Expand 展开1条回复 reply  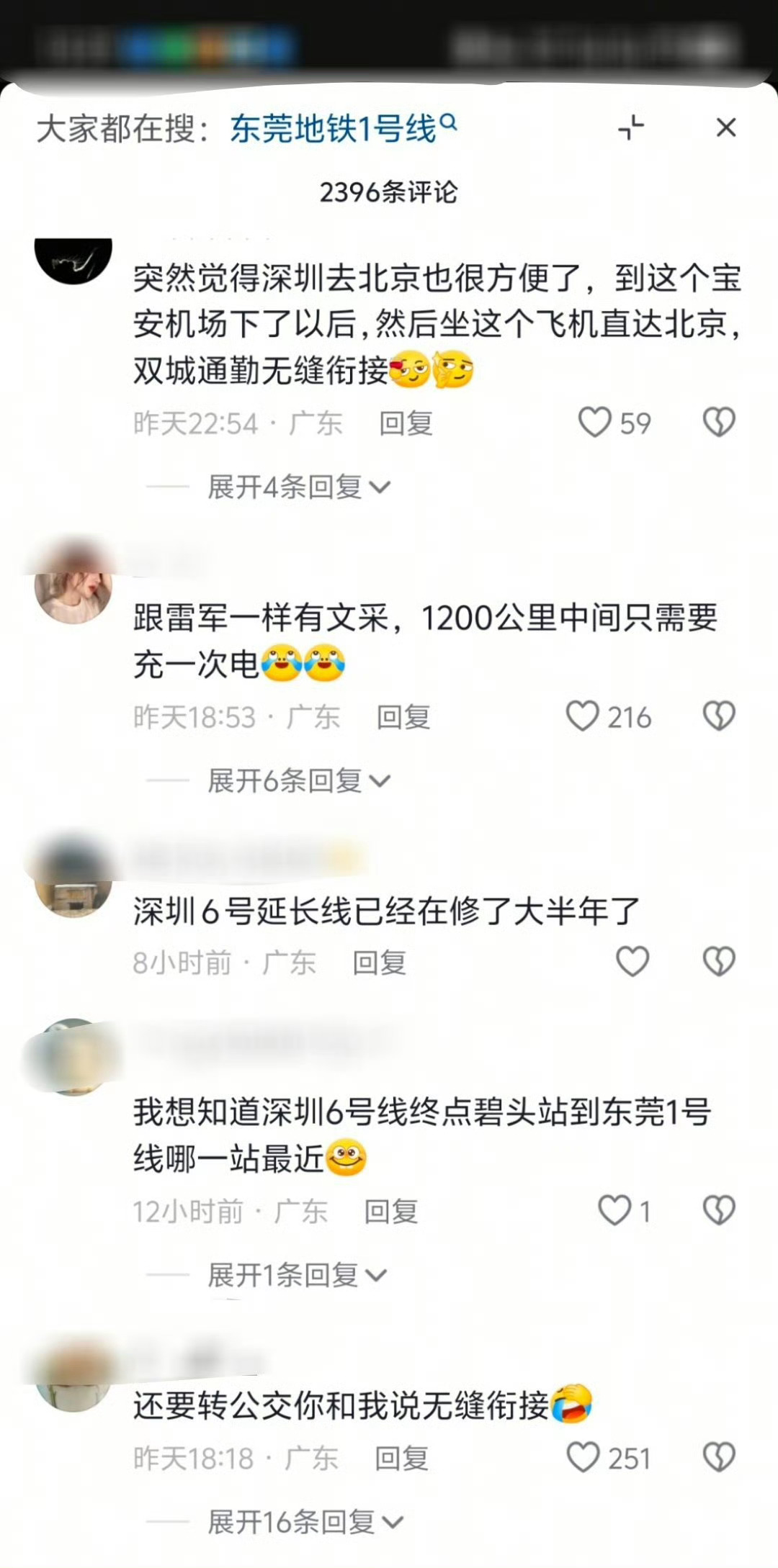click(298, 1275)
